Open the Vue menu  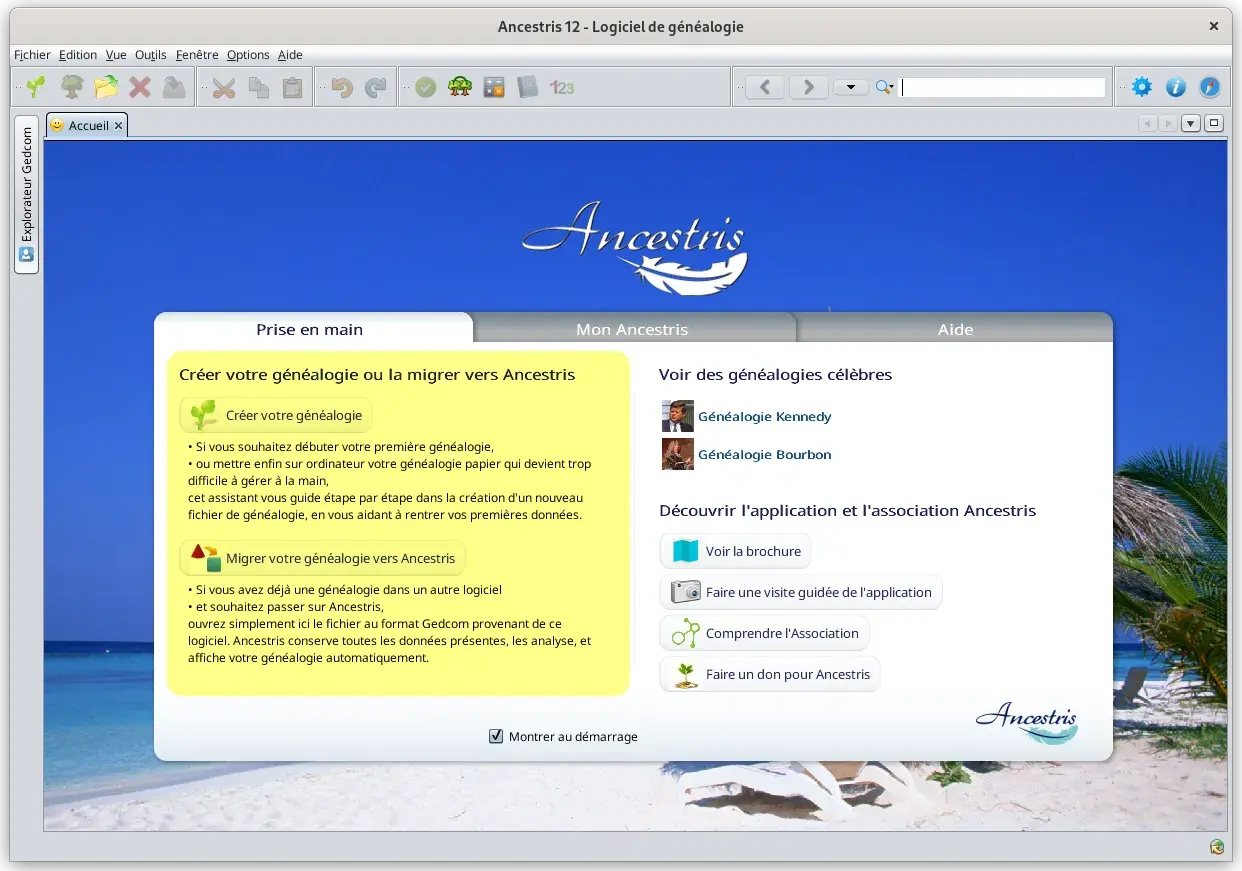[116, 55]
